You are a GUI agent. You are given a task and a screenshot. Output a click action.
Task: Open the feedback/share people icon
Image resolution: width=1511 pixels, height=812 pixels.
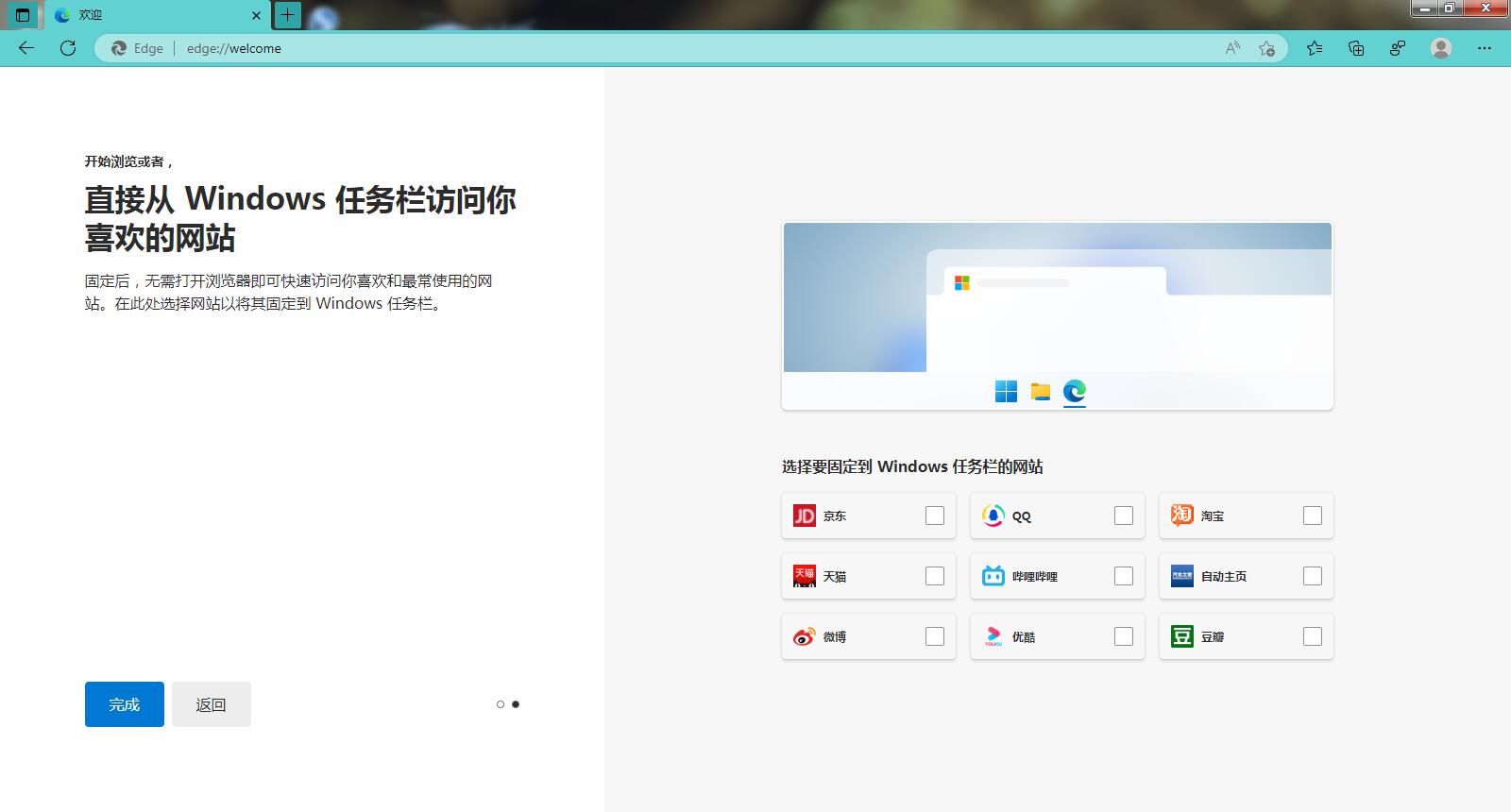pos(1398,48)
